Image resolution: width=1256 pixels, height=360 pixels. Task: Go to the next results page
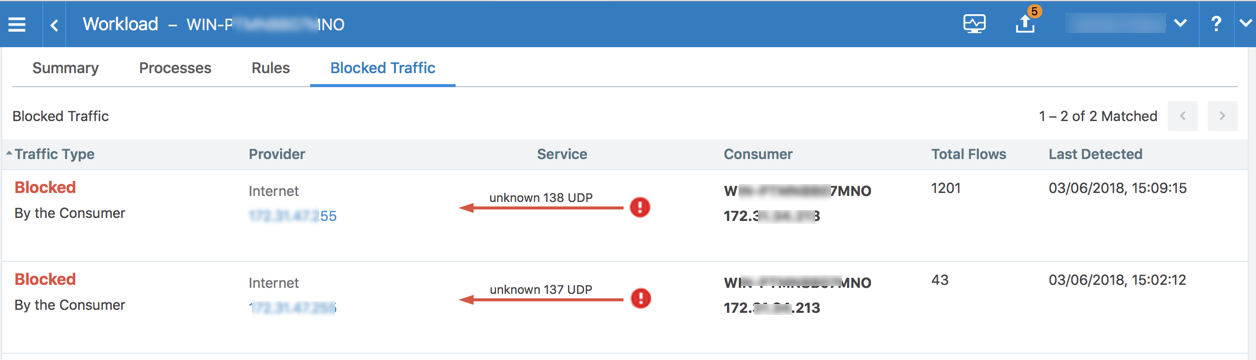[1222, 116]
